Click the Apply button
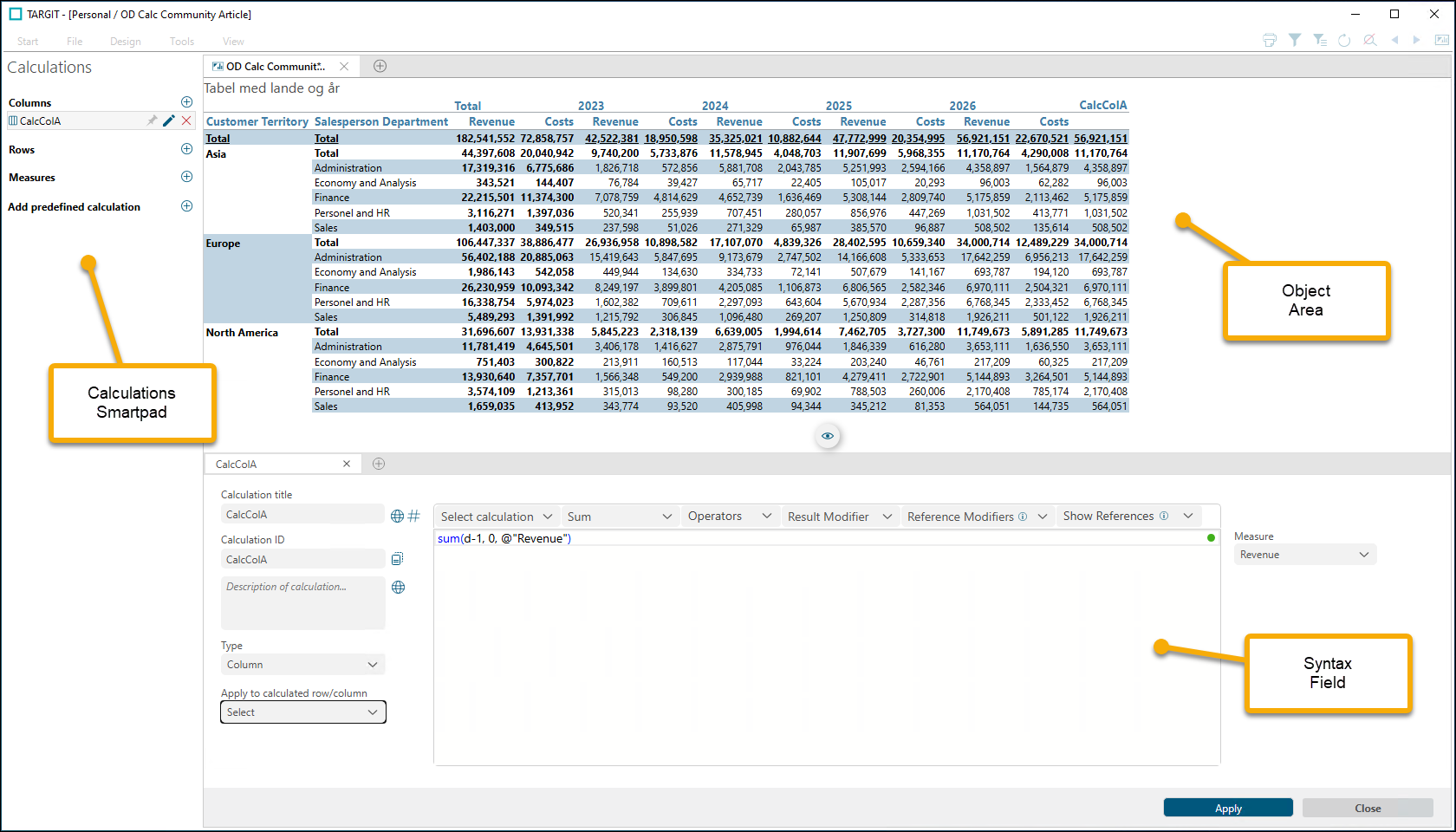The height and width of the screenshot is (832, 1456). pos(1228,808)
